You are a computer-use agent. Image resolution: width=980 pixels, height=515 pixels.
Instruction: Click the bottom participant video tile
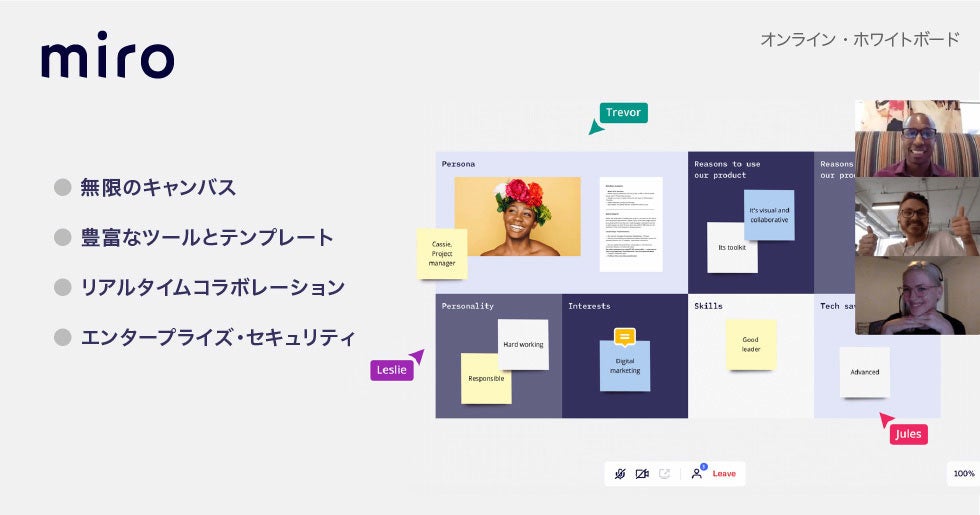point(917,296)
